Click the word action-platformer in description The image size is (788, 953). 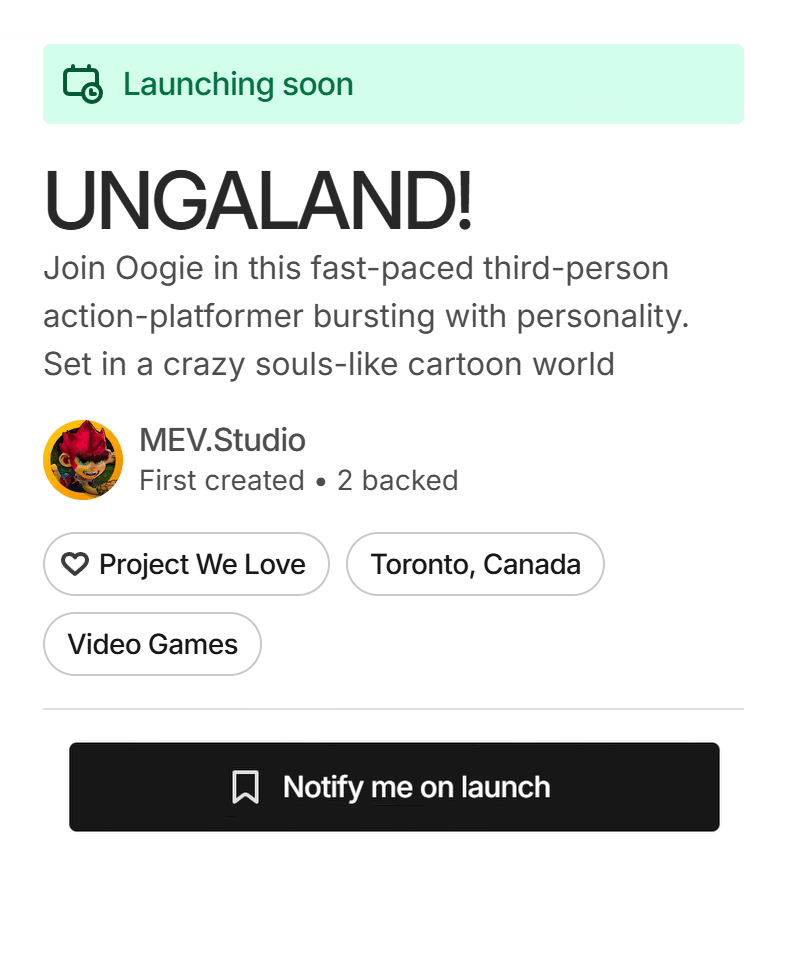(x=173, y=317)
